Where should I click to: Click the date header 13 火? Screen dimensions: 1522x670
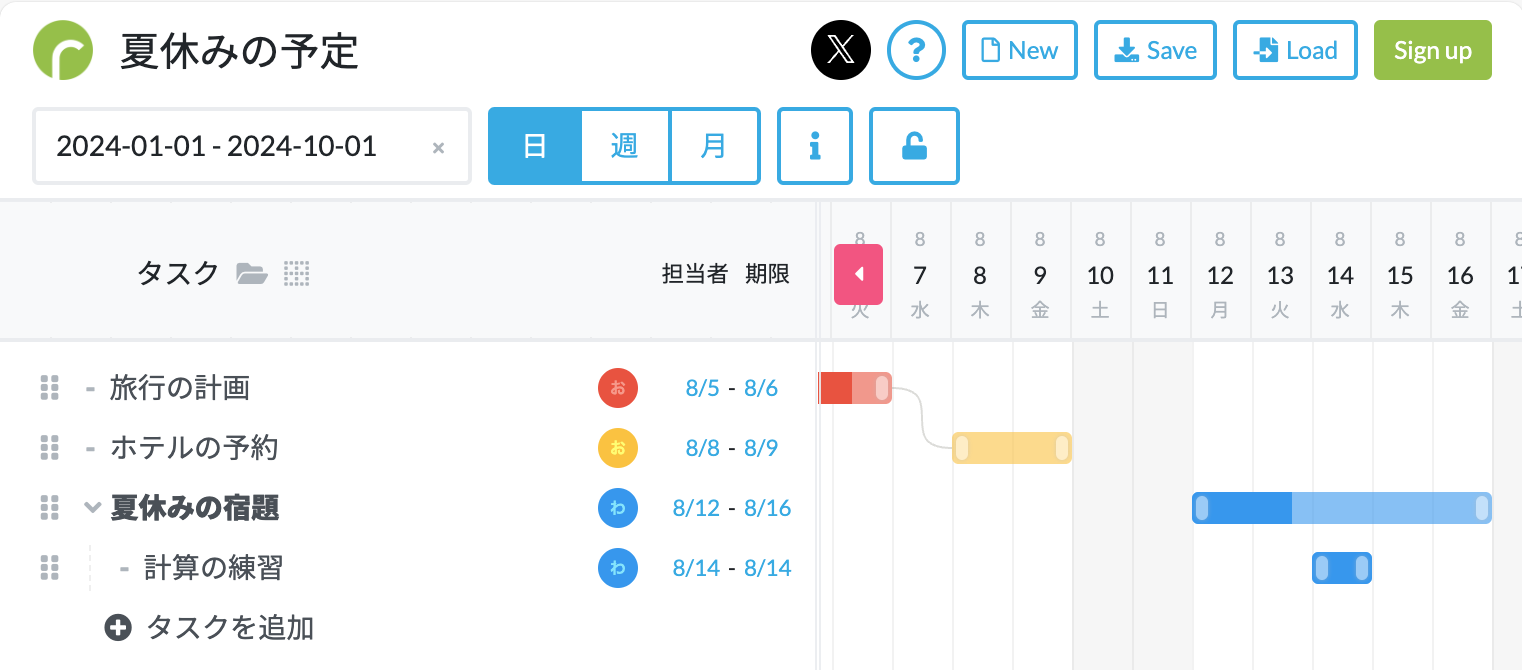tap(1280, 275)
